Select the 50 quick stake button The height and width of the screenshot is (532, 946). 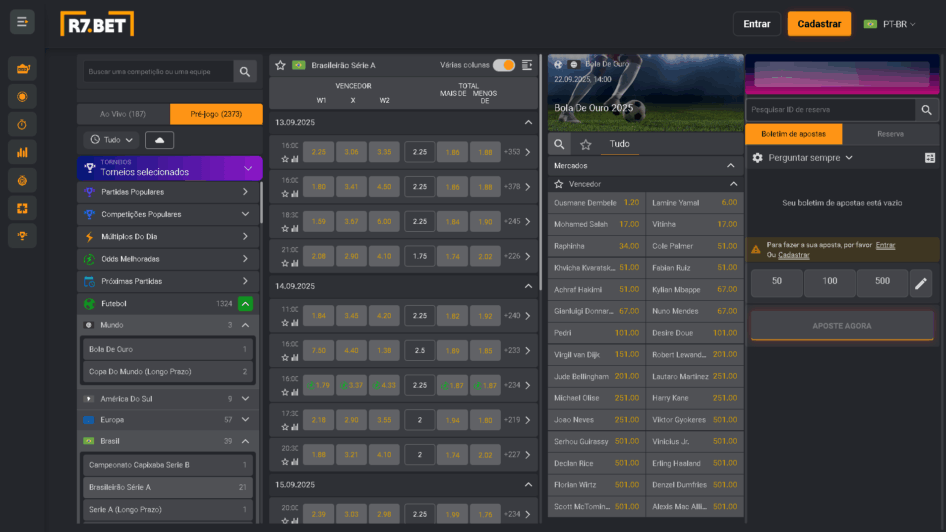(x=777, y=282)
